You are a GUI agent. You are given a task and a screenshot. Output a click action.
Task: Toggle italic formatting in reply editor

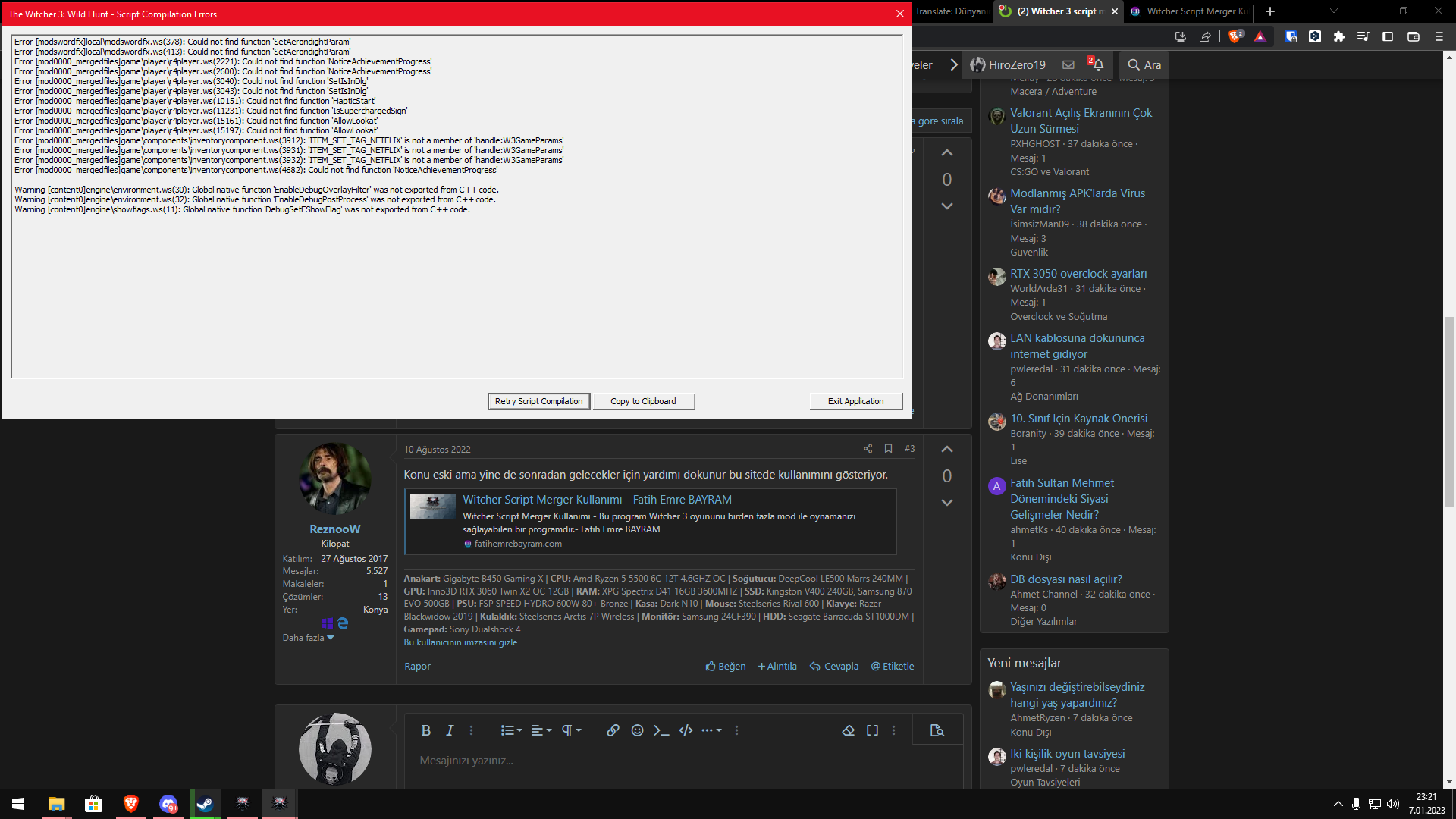450,730
